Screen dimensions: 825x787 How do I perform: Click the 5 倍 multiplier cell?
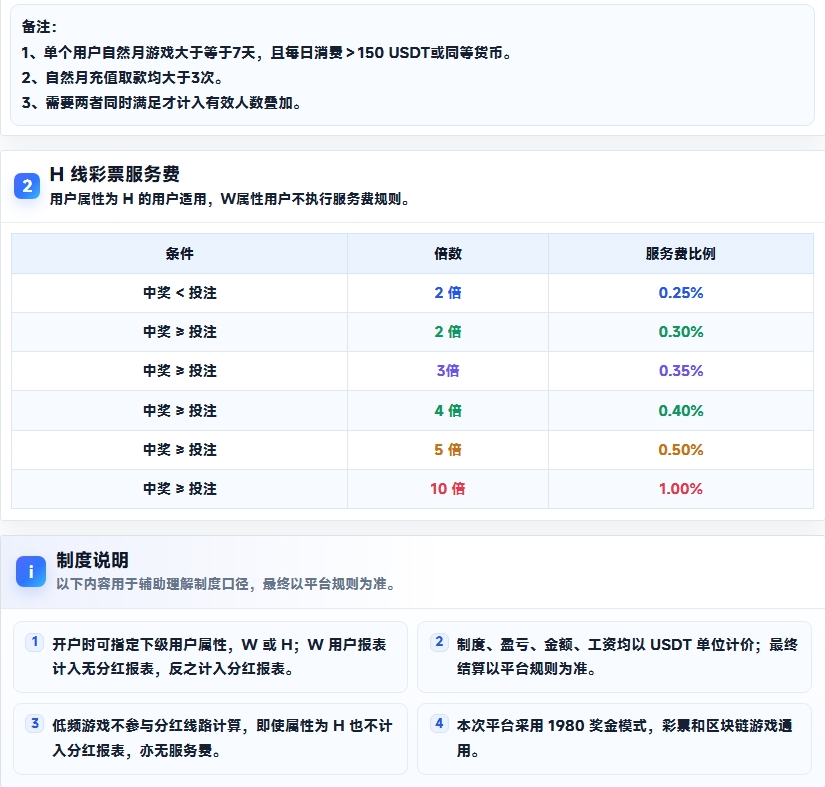pos(448,450)
